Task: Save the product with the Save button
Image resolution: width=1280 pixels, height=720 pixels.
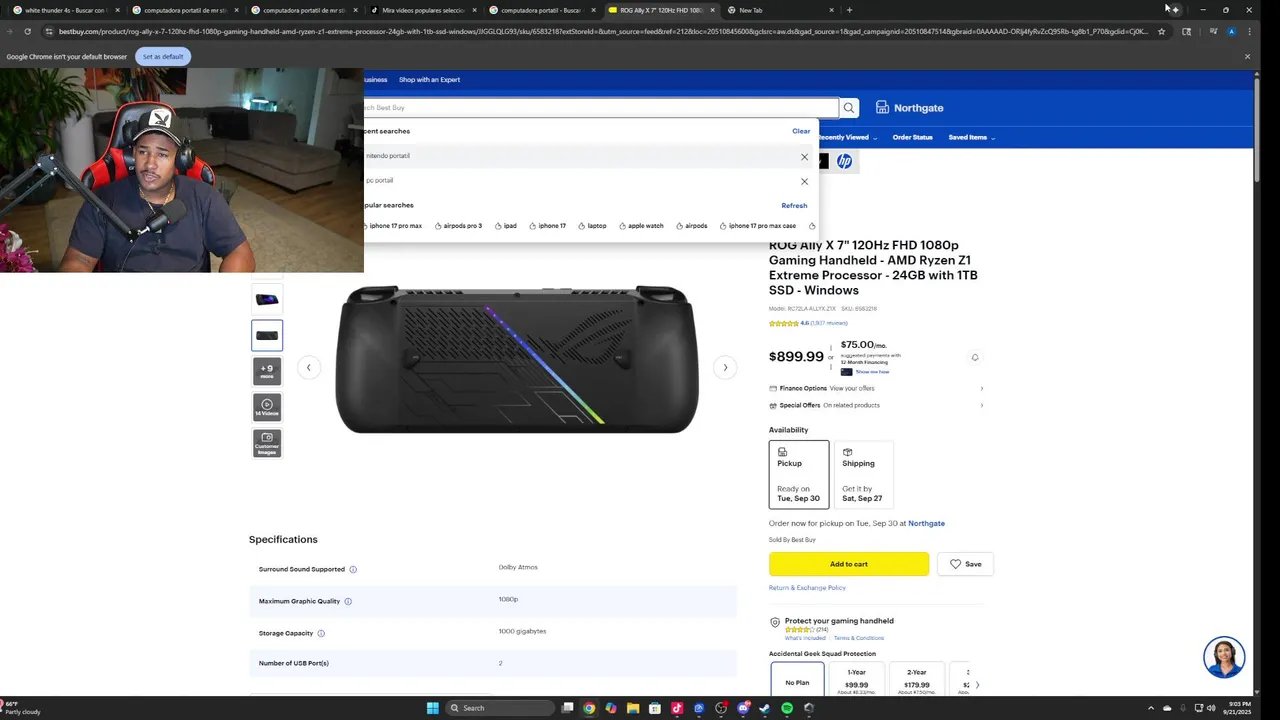Action: [x=965, y=564]
